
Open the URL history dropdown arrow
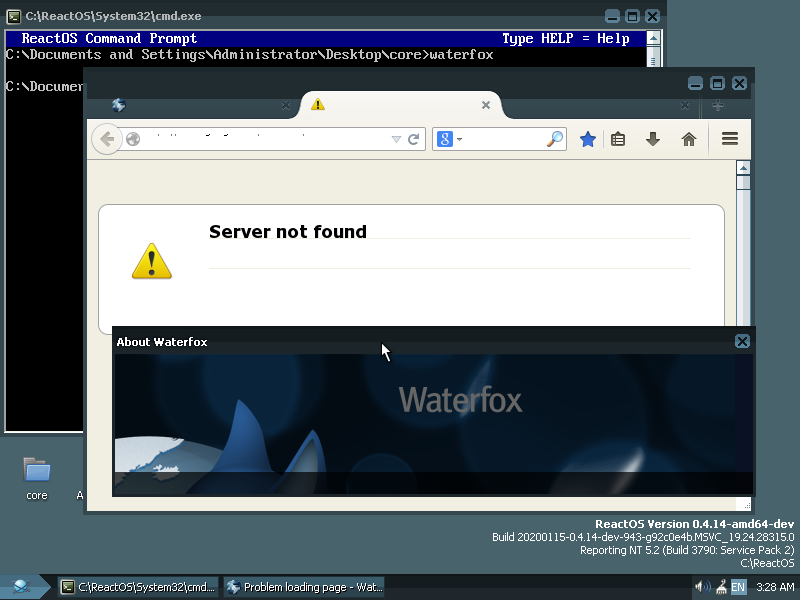[396, 139]
